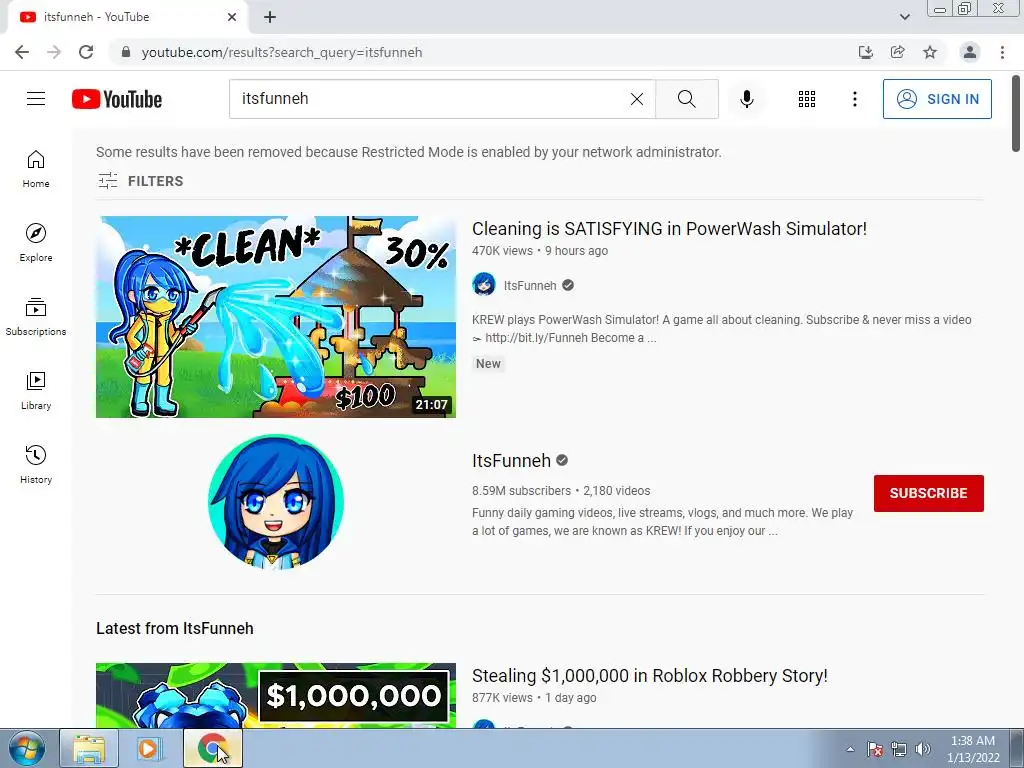Image resolution: width=1024 pixels, height=768 pixels.
Task: Click the install app icon in address bar
Action: (x=866, y=52)
